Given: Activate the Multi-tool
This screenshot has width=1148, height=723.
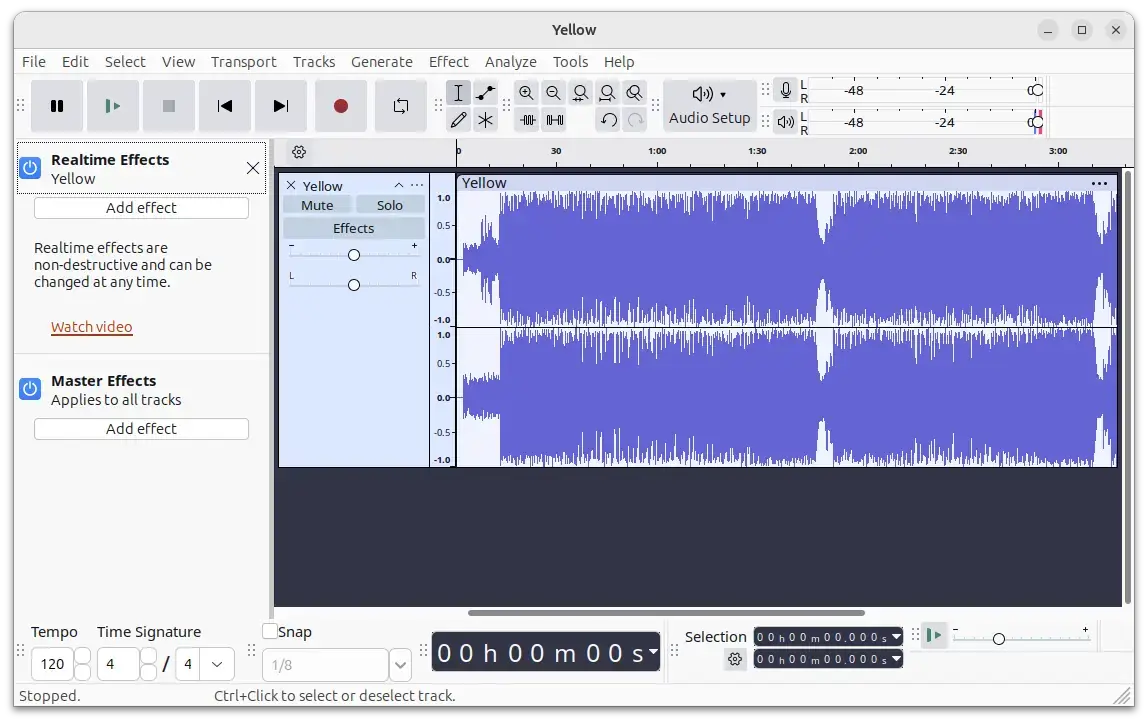Looking at the screenshot, I should [x=486, y=120].
